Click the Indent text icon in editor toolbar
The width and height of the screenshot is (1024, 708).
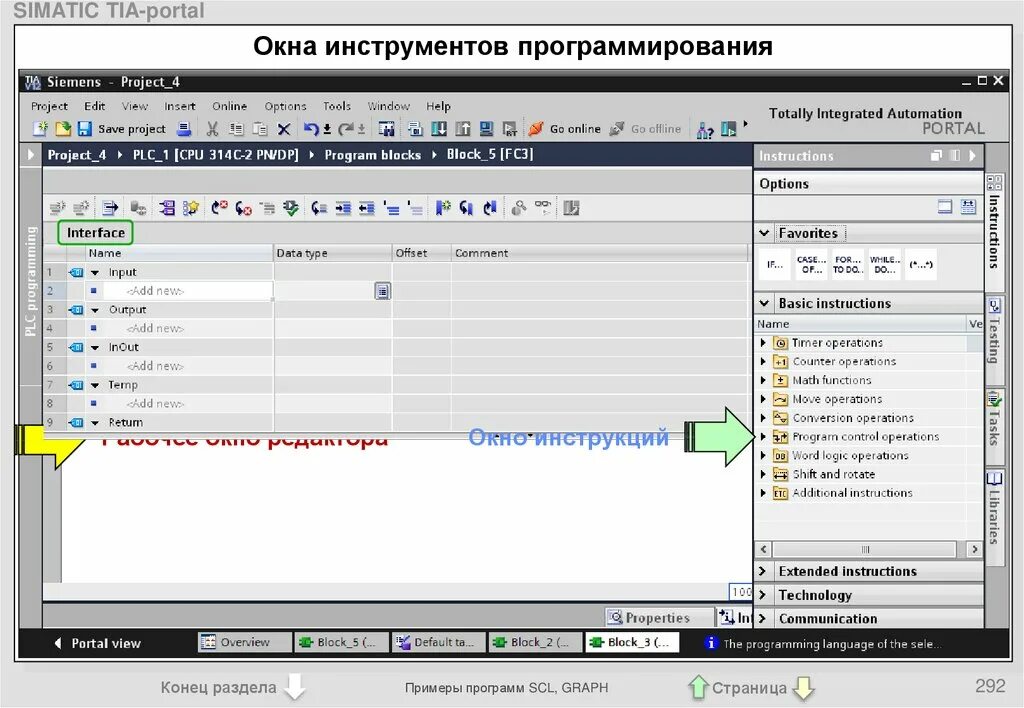[x=344, y=208]
